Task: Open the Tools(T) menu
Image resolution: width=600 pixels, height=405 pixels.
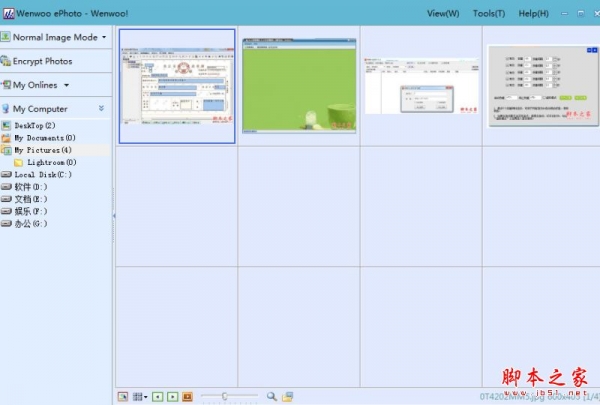Action: tap(489, 14)
